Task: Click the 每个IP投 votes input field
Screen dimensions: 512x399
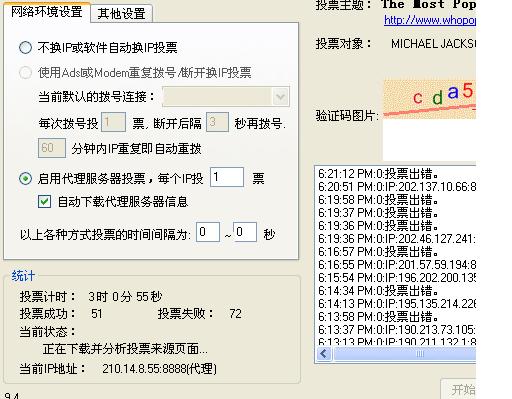Action: (227, 177)
